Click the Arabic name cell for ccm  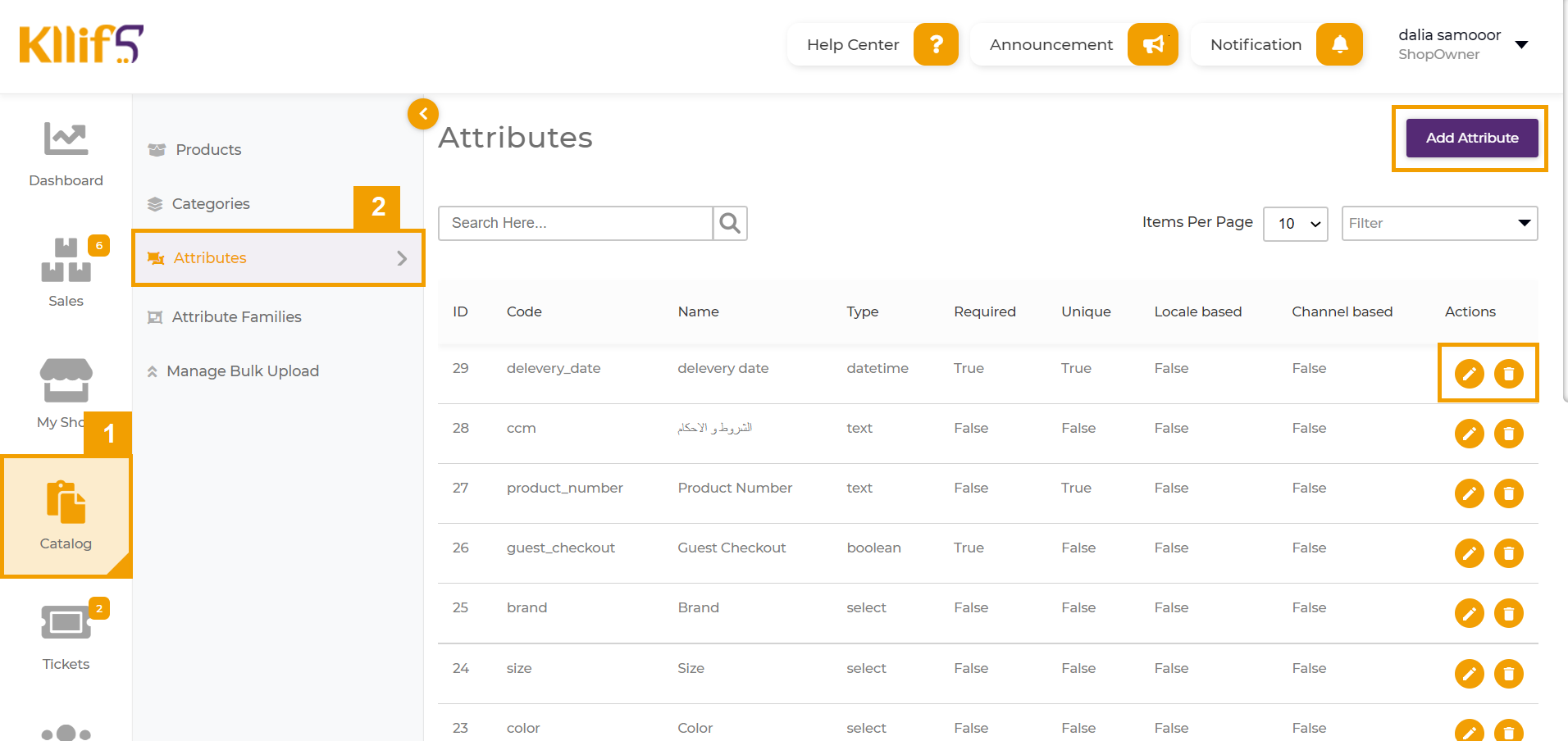[715, 428]
